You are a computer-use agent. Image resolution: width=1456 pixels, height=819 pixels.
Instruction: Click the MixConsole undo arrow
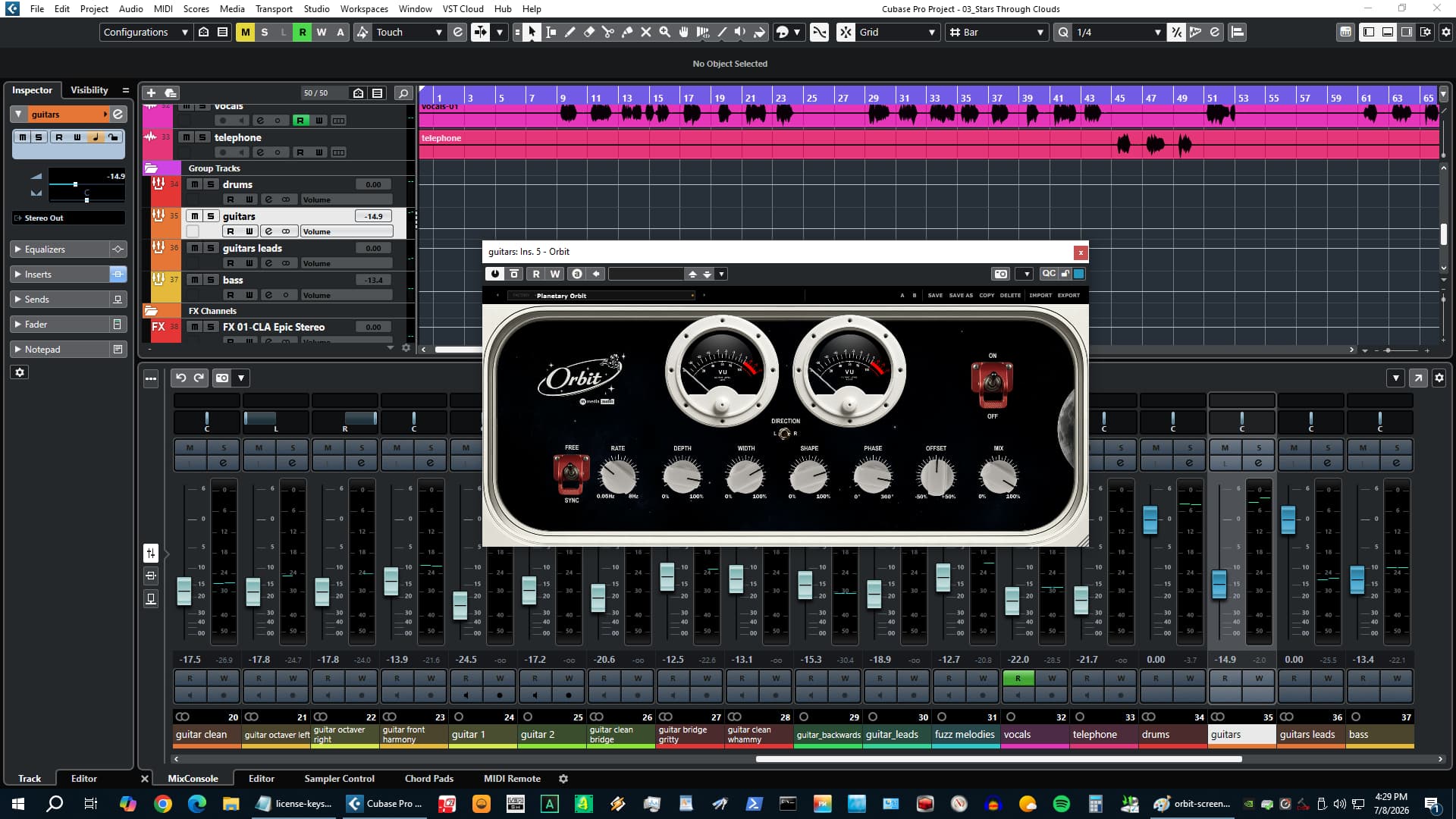(180, 378)
